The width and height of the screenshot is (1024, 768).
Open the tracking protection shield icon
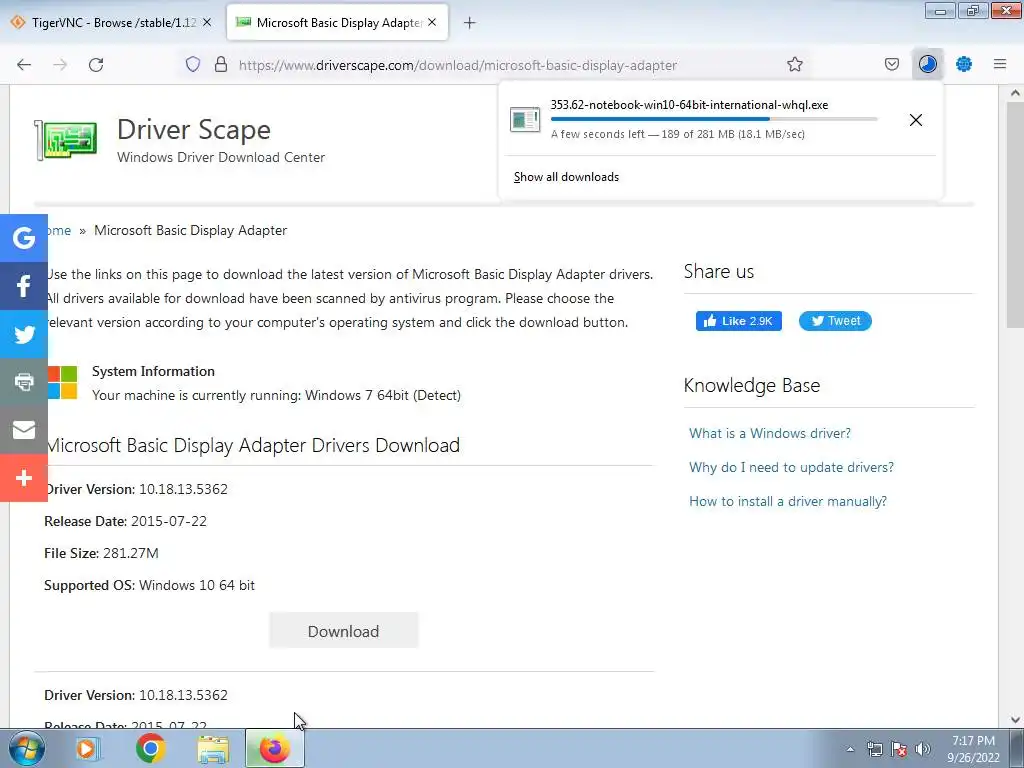193,65
